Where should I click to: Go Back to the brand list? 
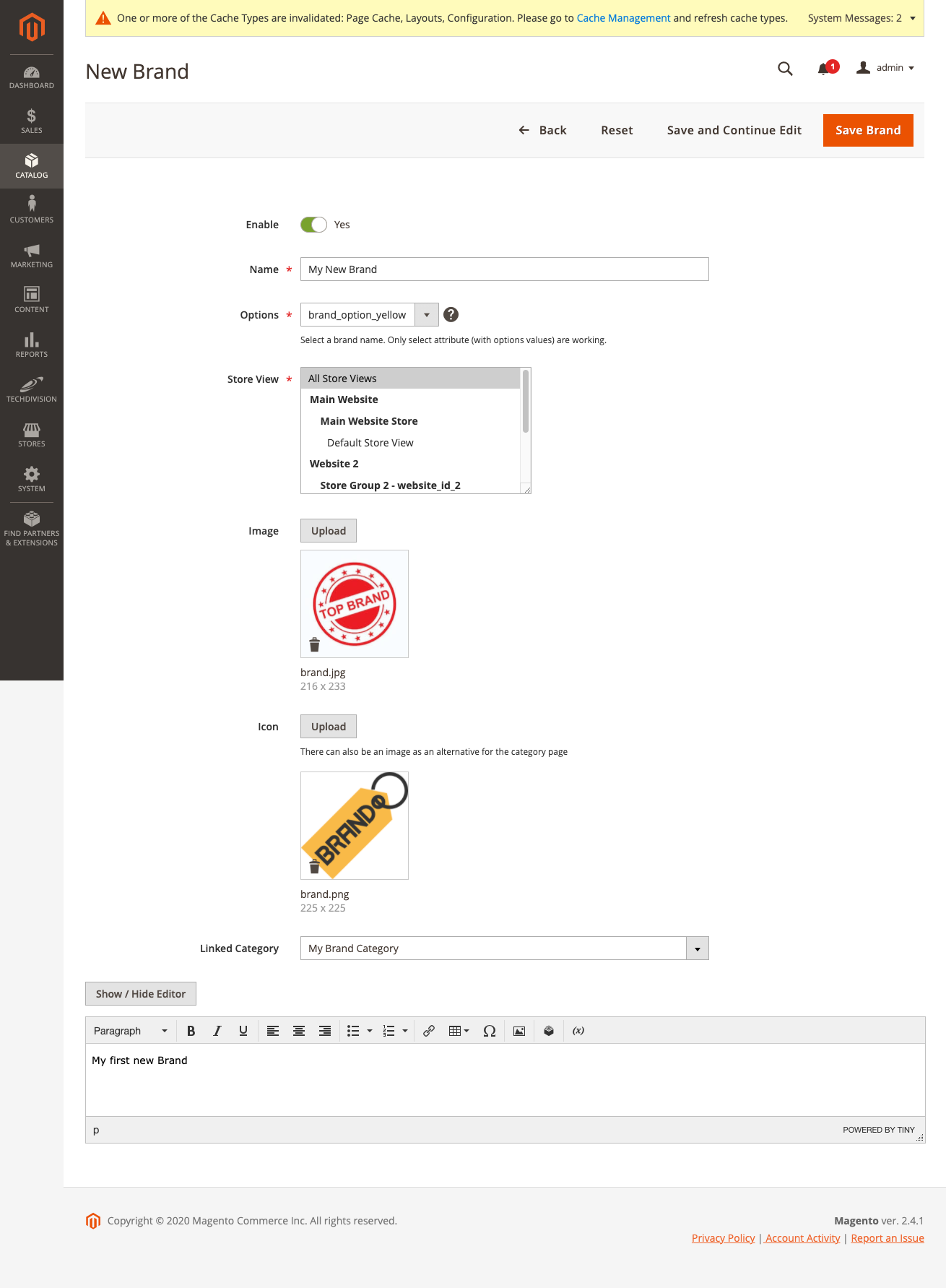point(542,130)
